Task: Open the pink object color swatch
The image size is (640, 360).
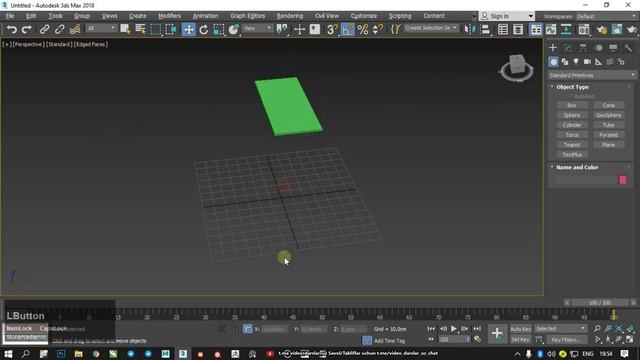Action: [x=622, y=180]
